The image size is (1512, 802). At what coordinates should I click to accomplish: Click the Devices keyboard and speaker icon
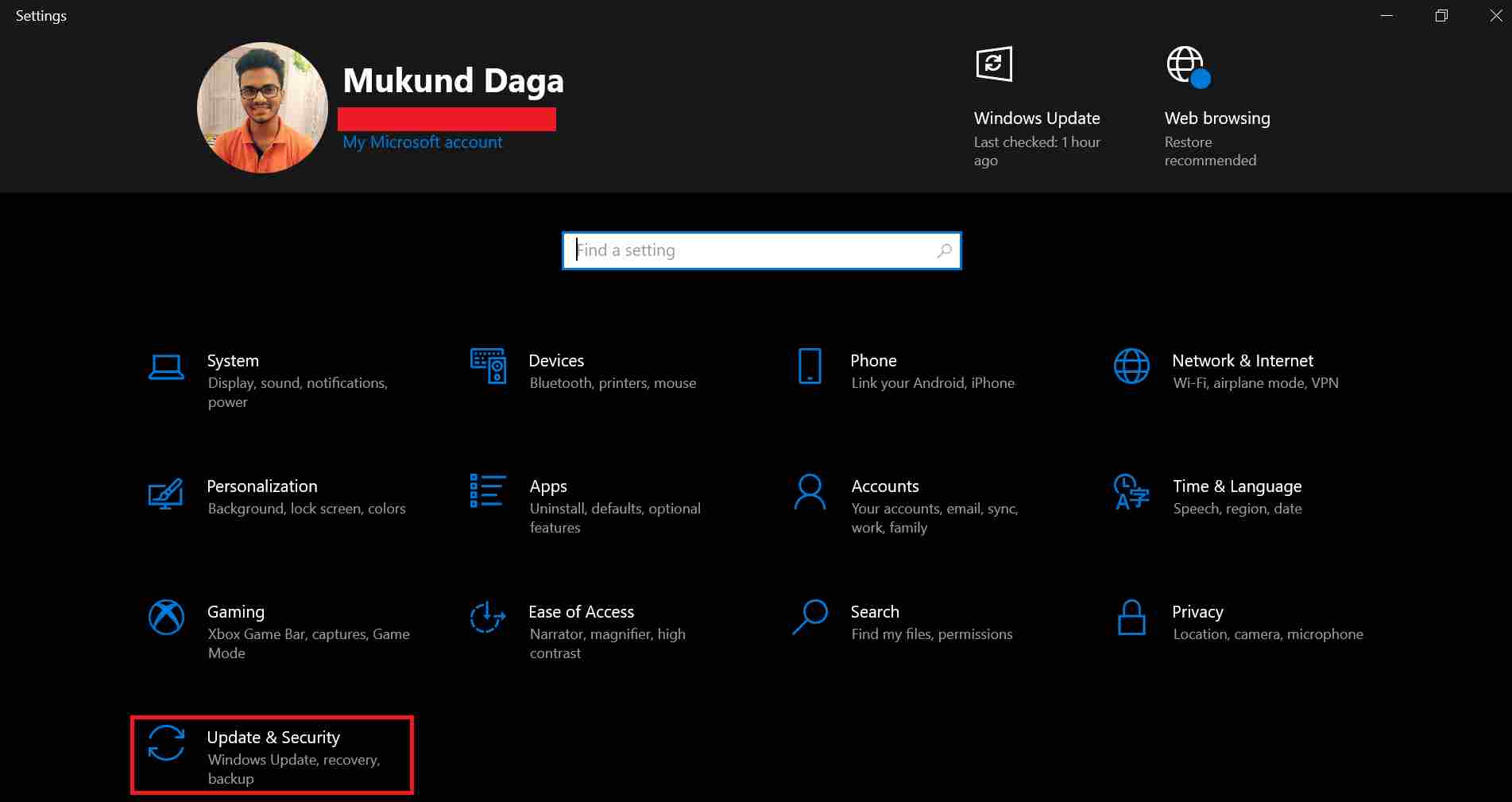(488, 366)
